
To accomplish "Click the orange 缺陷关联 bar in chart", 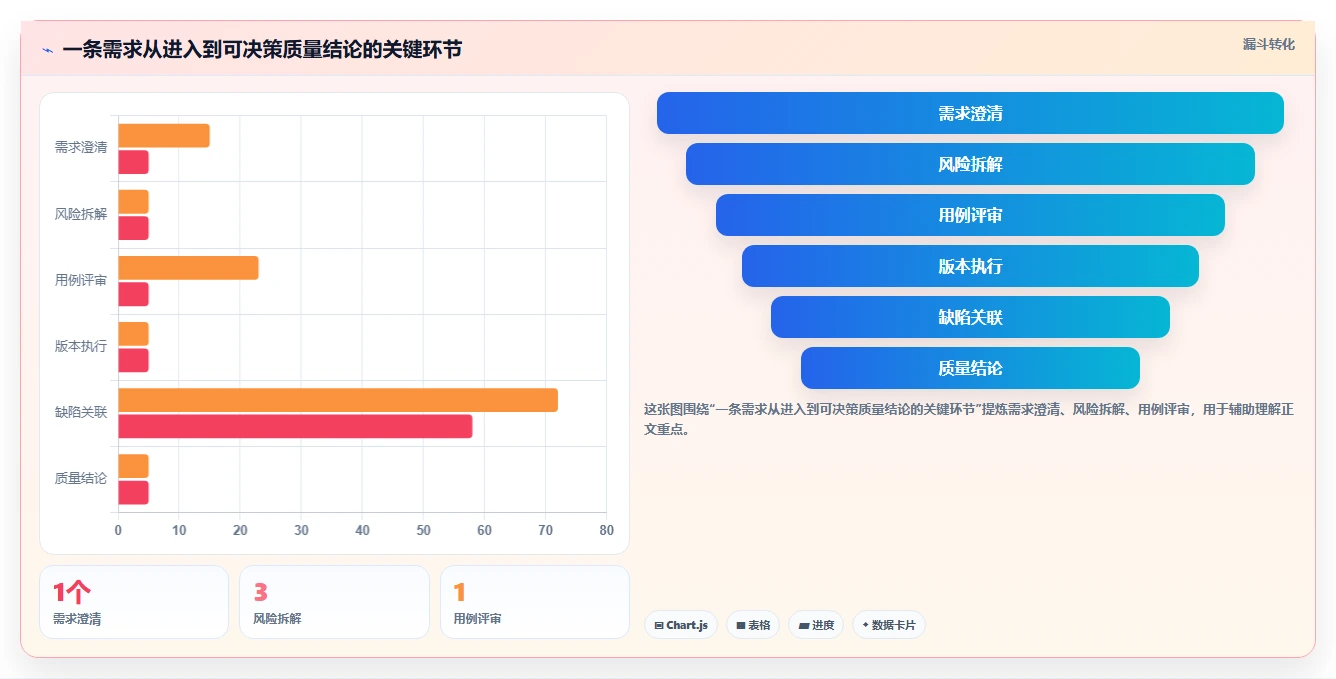I will point(338,400).
